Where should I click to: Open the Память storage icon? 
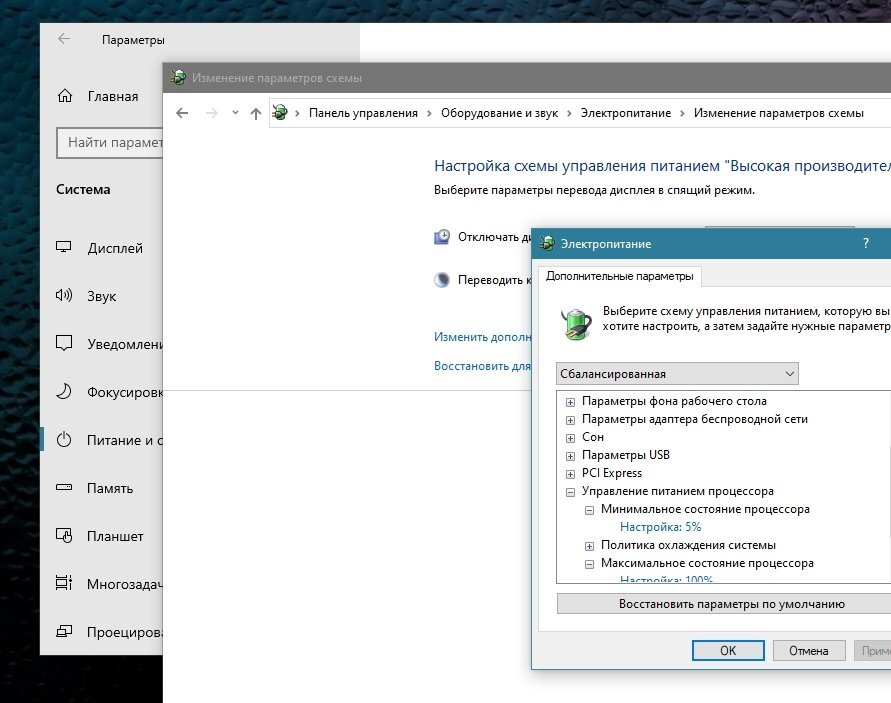(x=65, y=488)
